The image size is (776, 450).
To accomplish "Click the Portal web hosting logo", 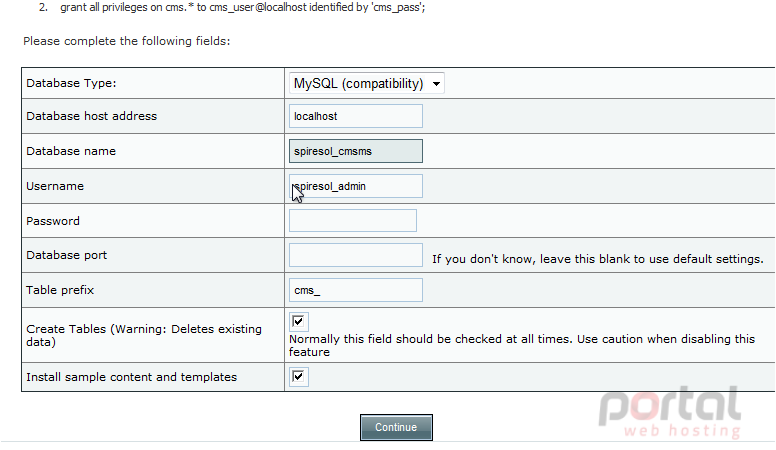I will (670, 412).
